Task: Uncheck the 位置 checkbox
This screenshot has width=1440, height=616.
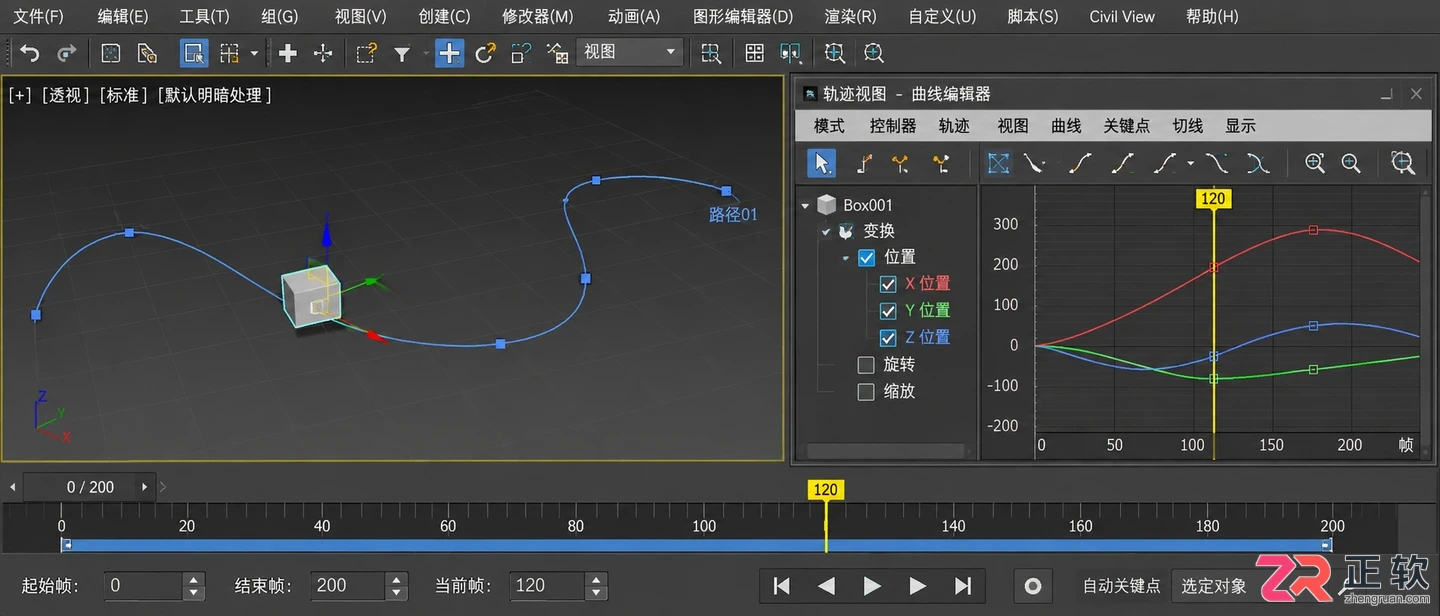Action: point(867,258)
